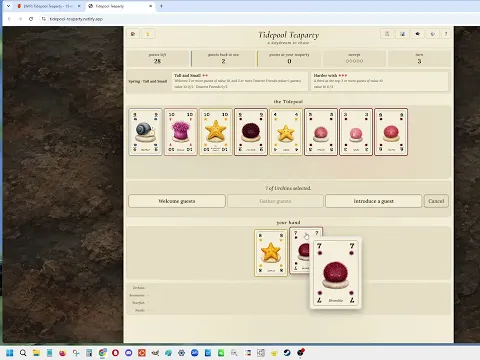The width and height of the screenshot is (480, 360).
Task: Select the starfish card in your hand
Action: click(271, 253)
